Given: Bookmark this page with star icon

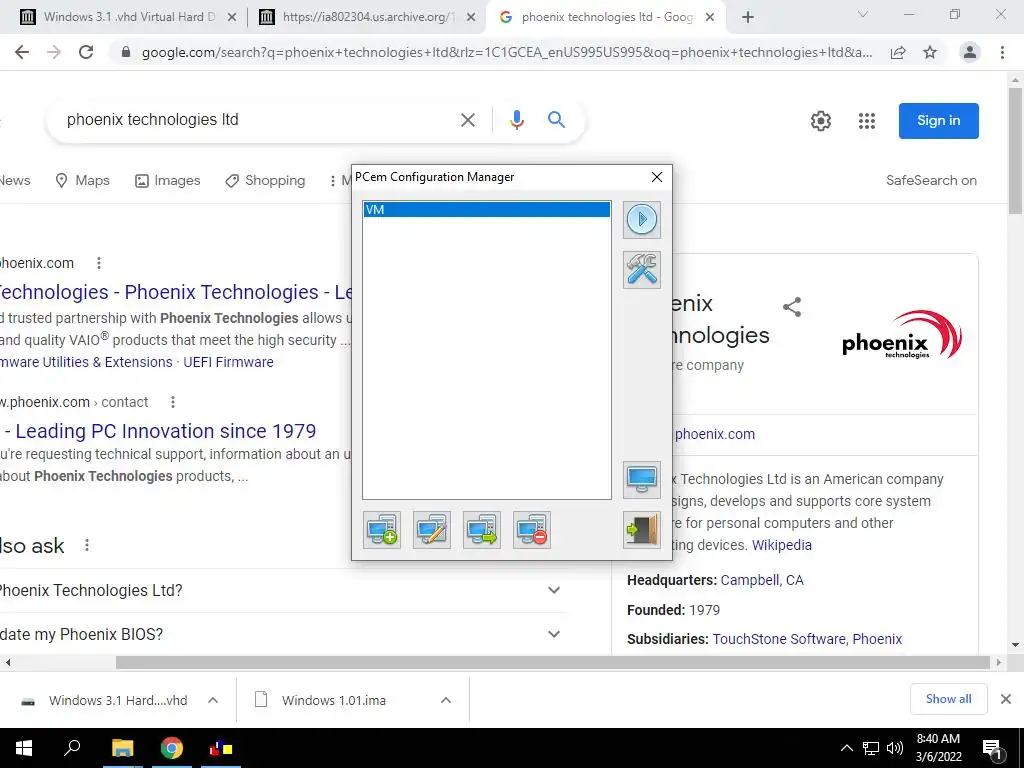Looking at the screenshot, I should coord(930,52).
